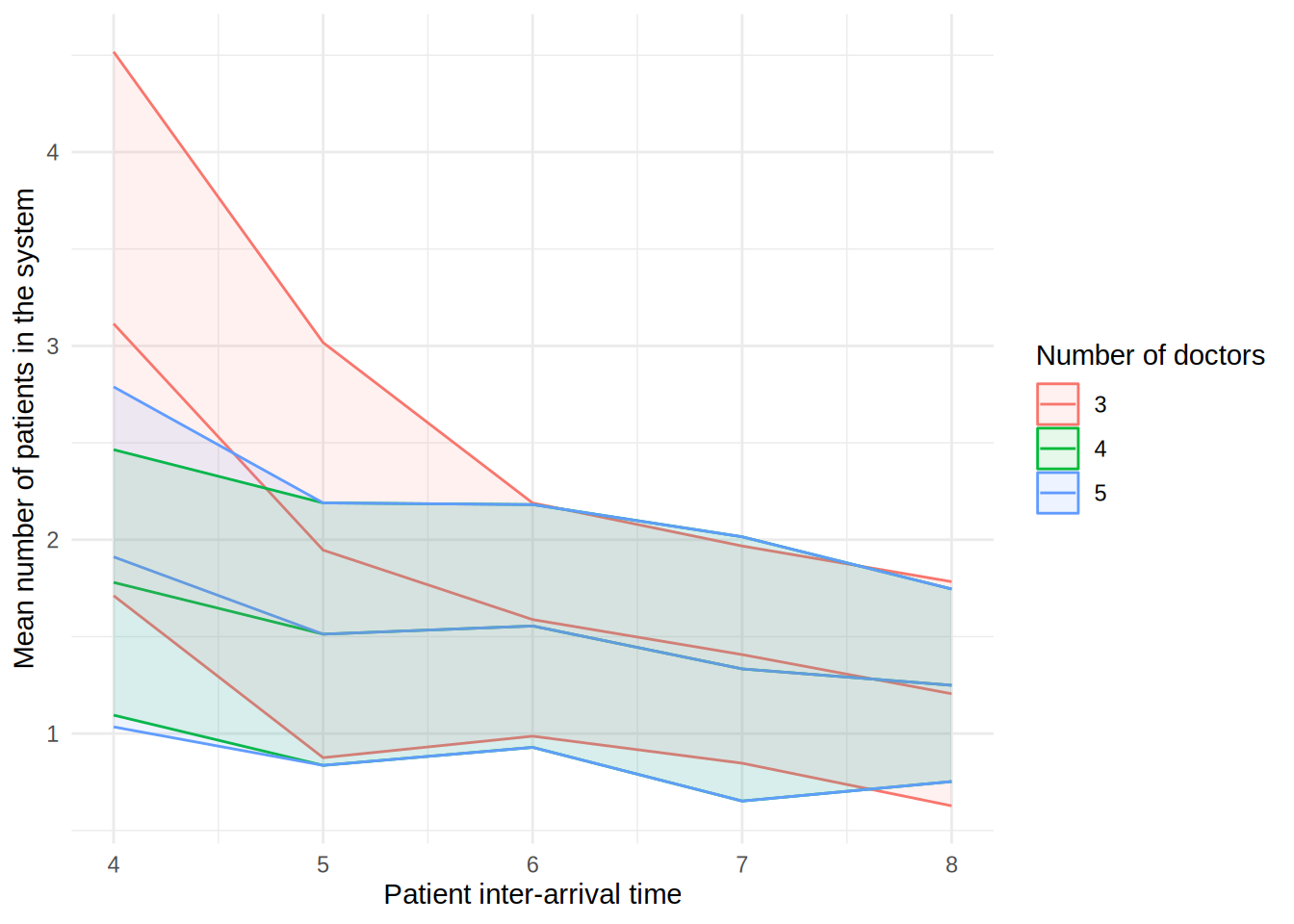This screenshot has height=924, width=1294.
Task: Click the y-axis title about mean number of patients
Action: pyautogui.click(x=24, y=428)
